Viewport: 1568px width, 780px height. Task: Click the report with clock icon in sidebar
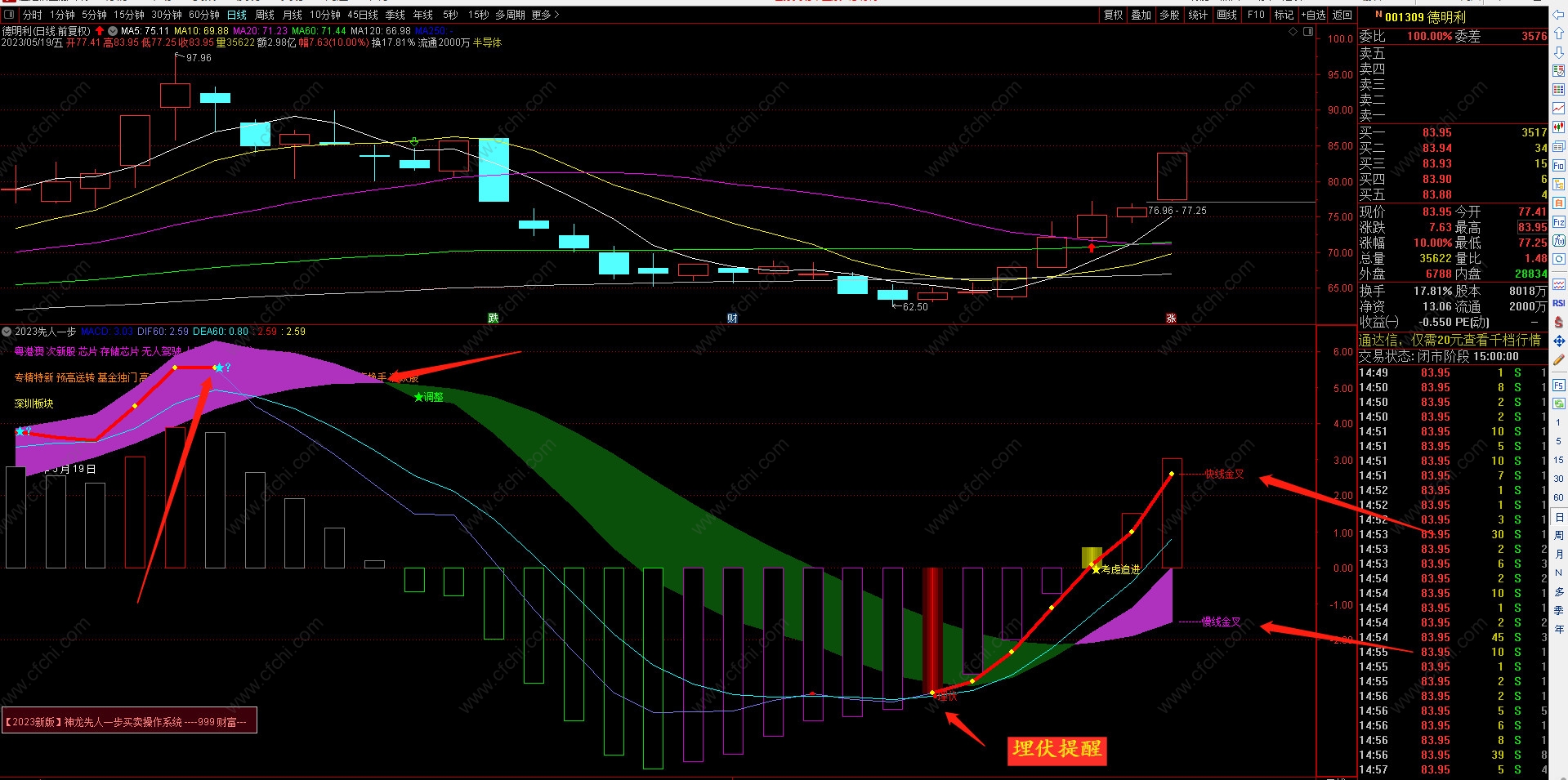click(x=1559, y=70)
